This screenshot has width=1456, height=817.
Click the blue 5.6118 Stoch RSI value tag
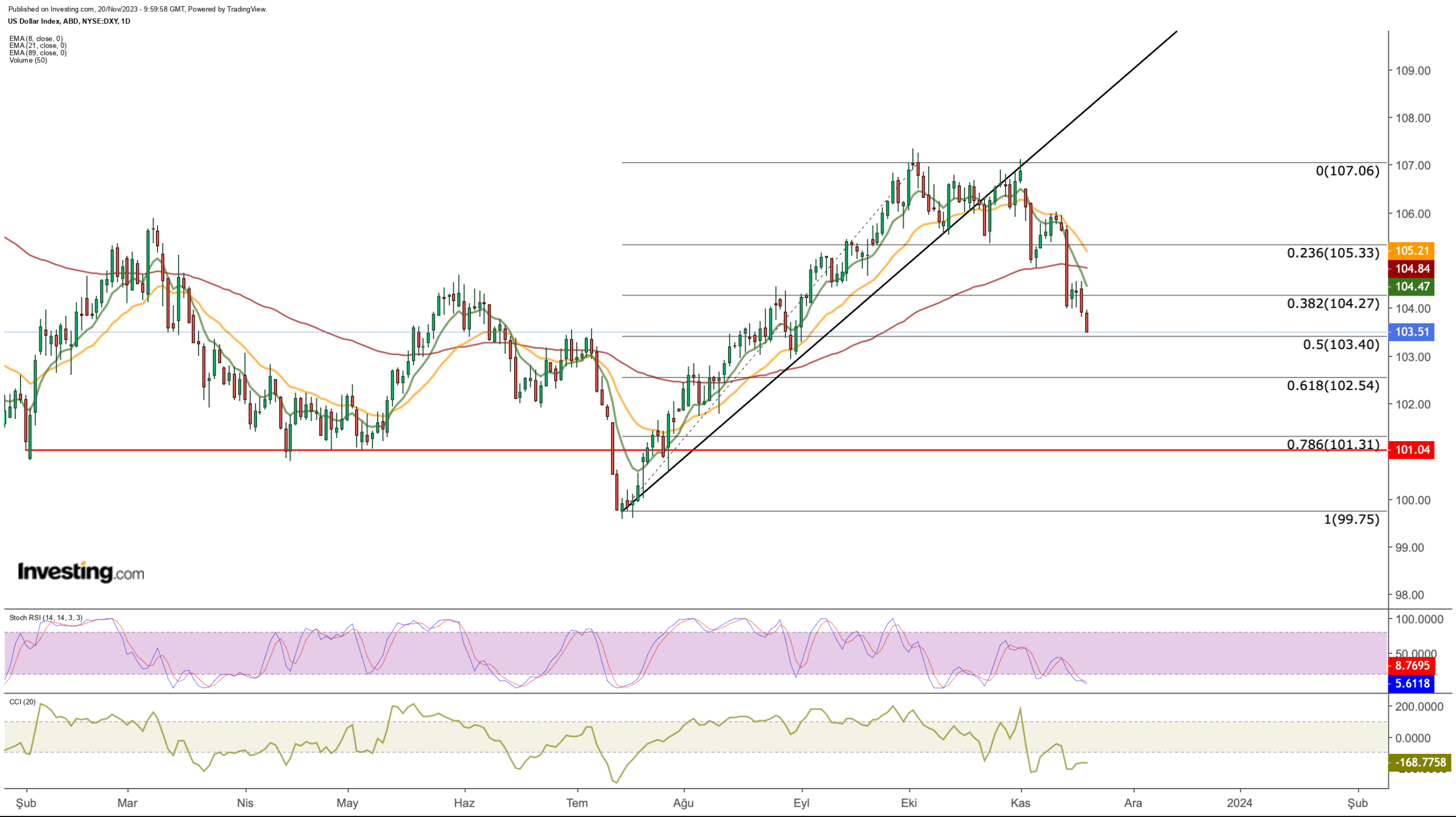[x=1412, y=683]
